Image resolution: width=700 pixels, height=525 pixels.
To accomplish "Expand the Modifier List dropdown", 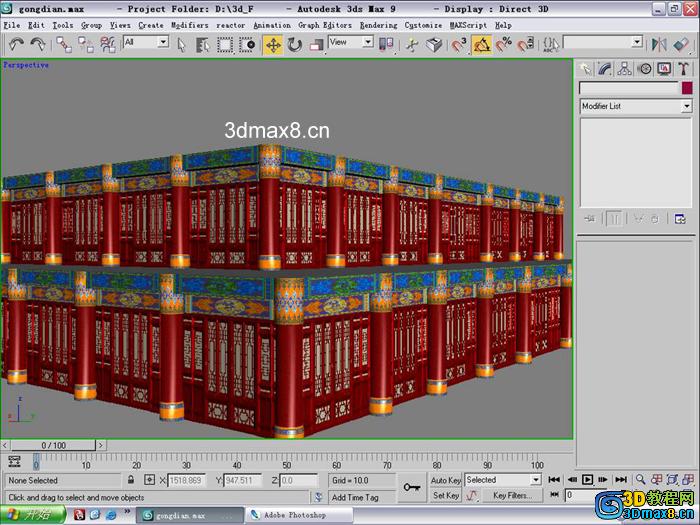I will click(x=636, y=106).
